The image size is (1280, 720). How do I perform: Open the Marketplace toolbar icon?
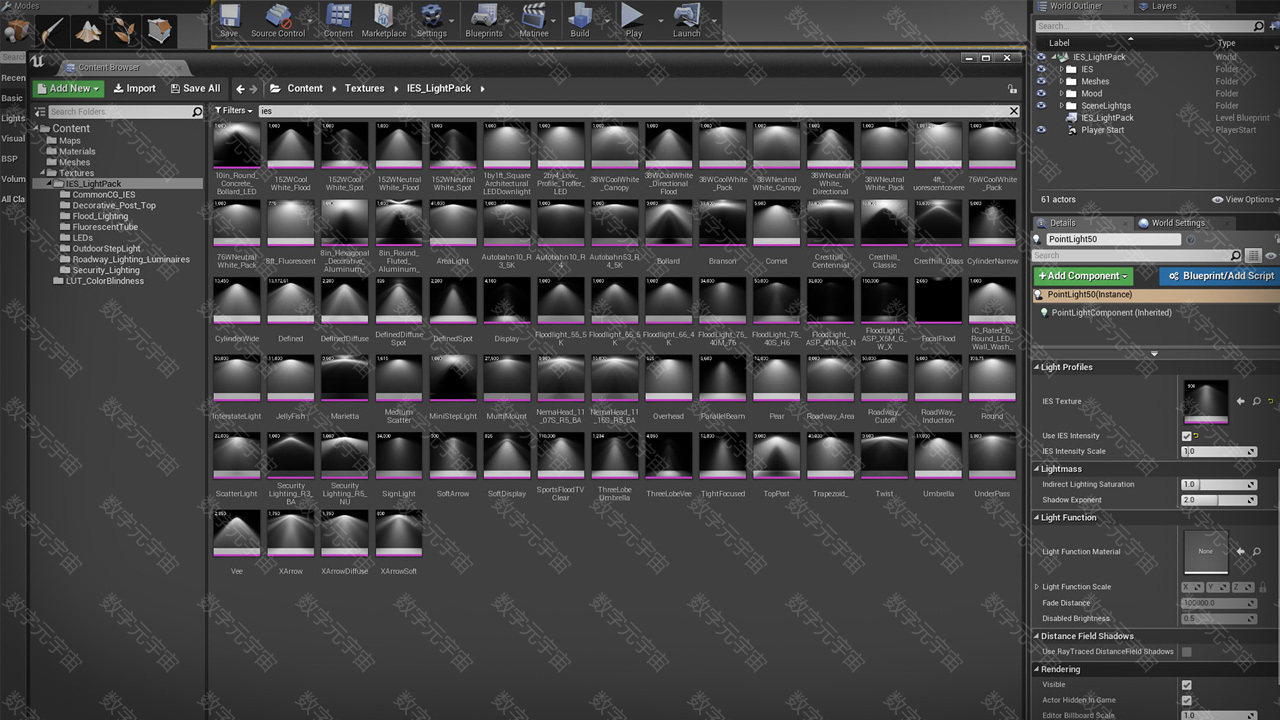tap(384, 21)
